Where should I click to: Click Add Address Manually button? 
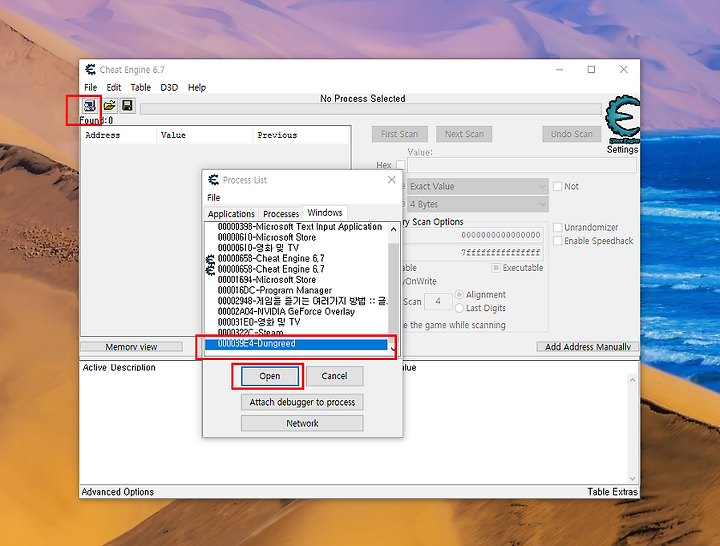coord(588,347)
